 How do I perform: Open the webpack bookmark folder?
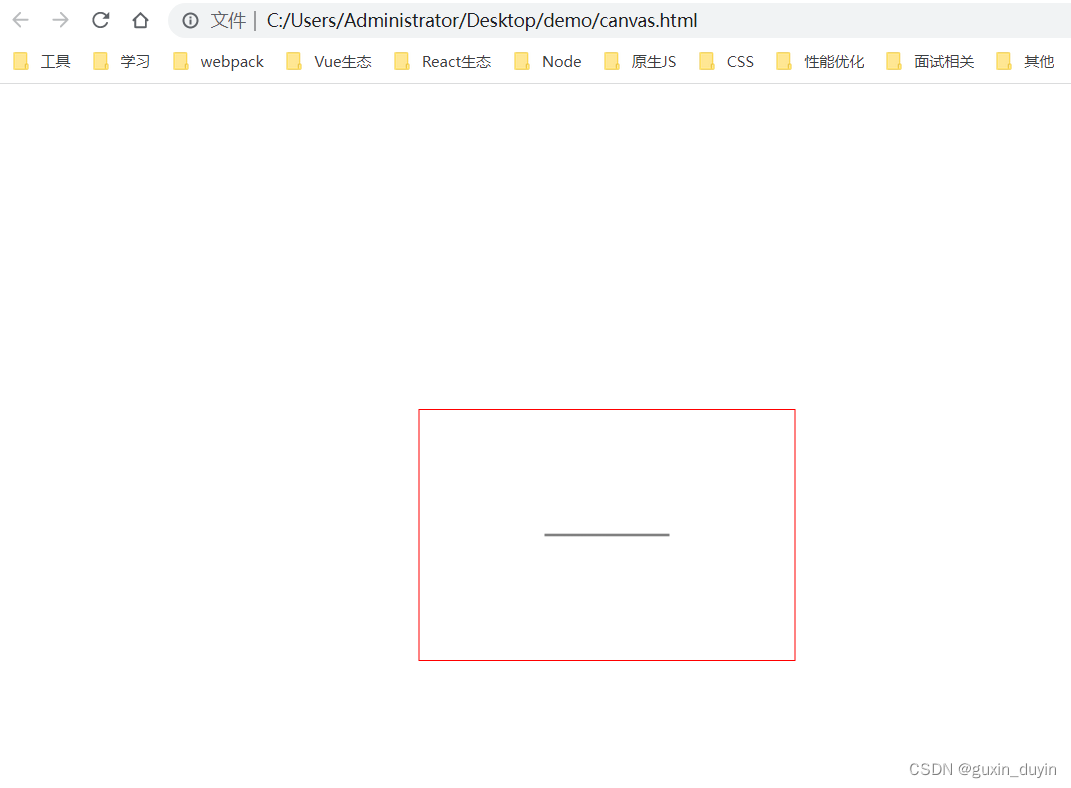pyautogui.click(x=219, y=61)
